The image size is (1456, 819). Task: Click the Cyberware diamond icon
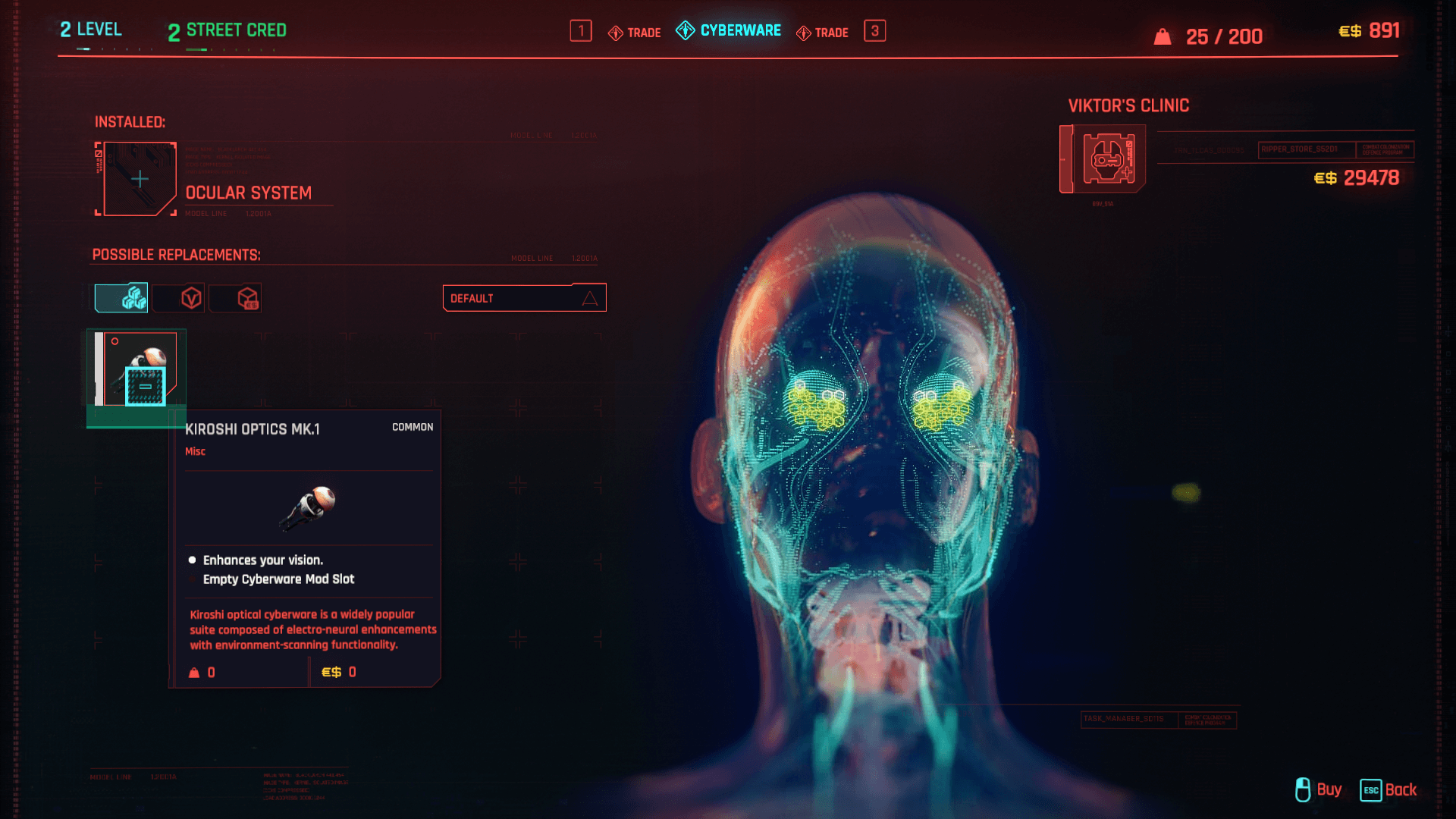[x=686, y=30]
